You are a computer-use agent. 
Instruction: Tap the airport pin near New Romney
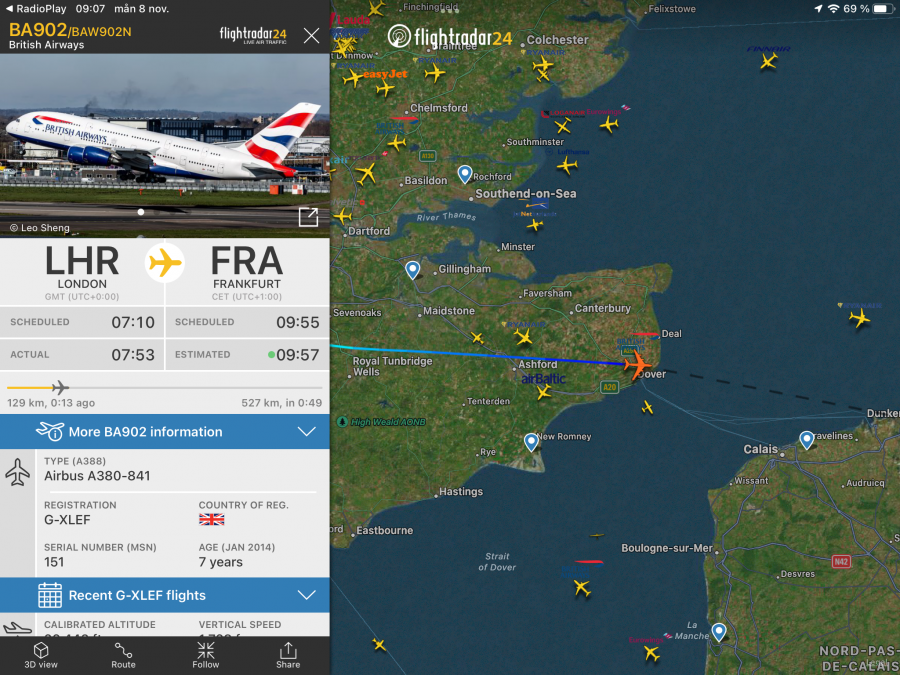(x=531, y=442)
